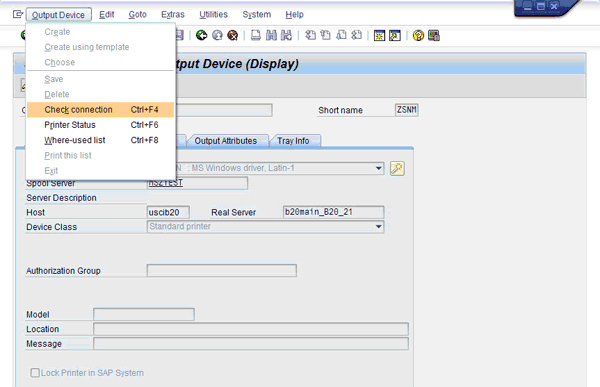Click the Find Next binoculars icon

(x=286, y=36)
